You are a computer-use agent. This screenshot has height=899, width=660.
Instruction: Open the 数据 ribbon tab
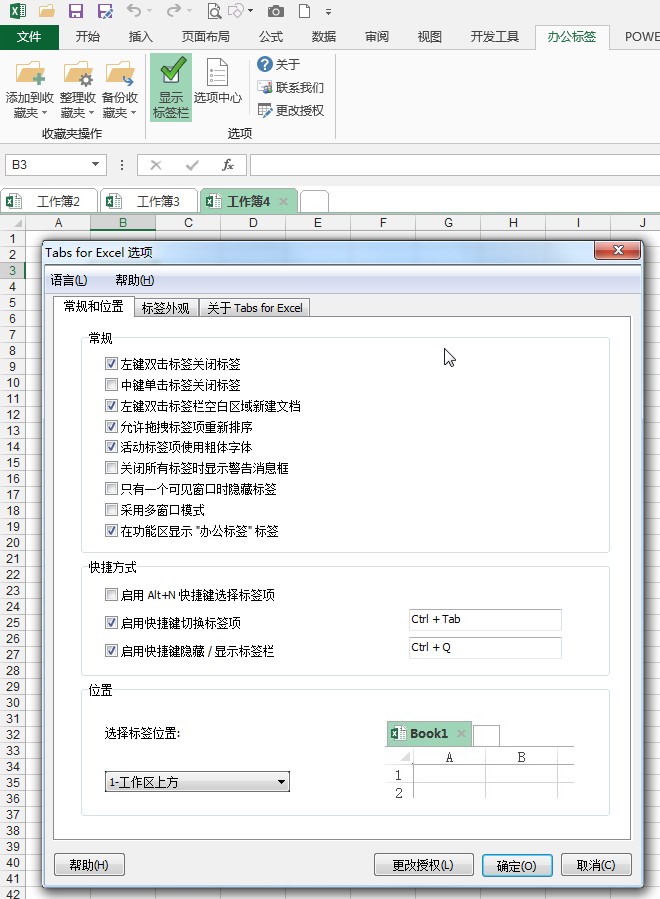pos(324,37)
